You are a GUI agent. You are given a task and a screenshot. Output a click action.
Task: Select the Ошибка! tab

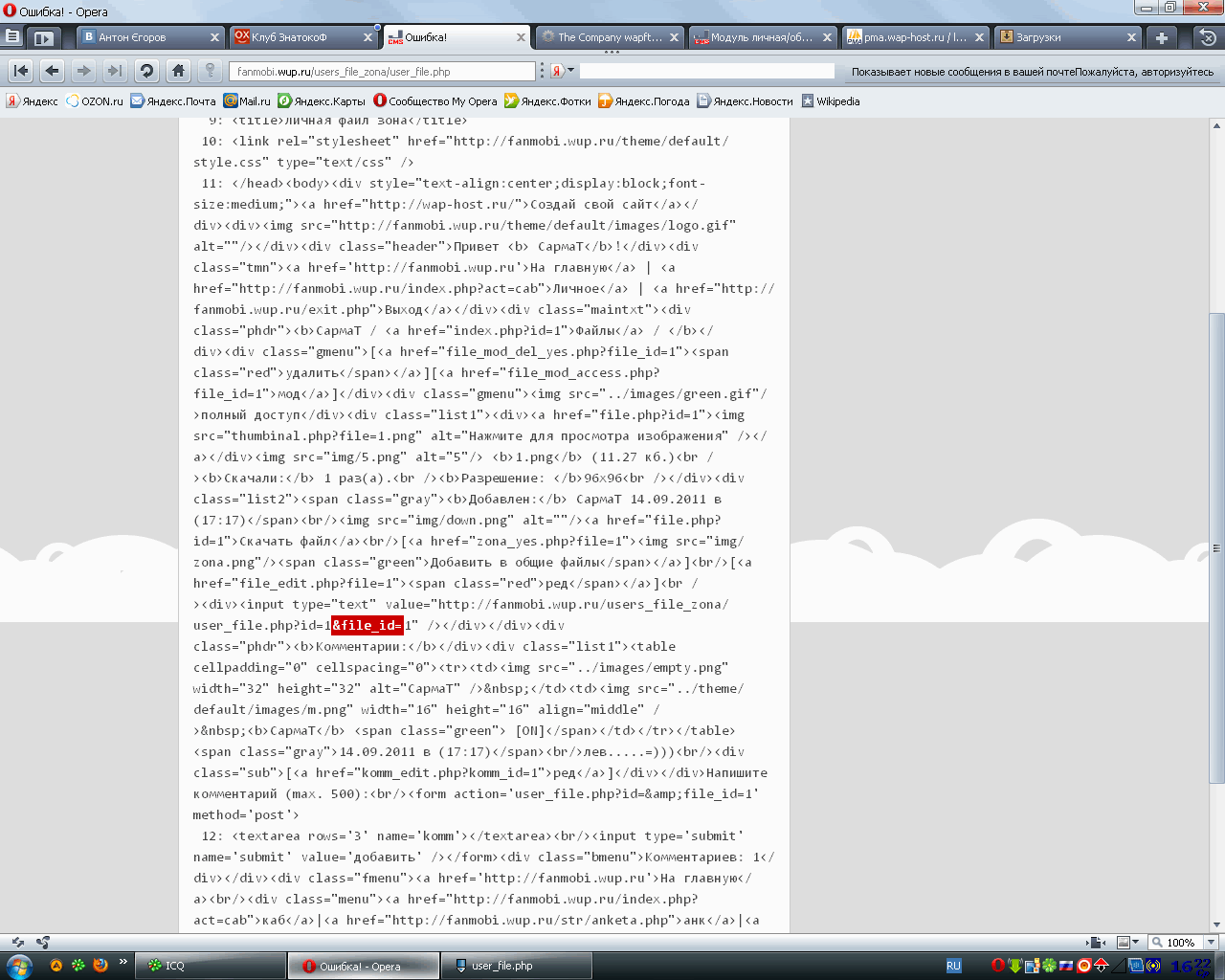(457, 37)
